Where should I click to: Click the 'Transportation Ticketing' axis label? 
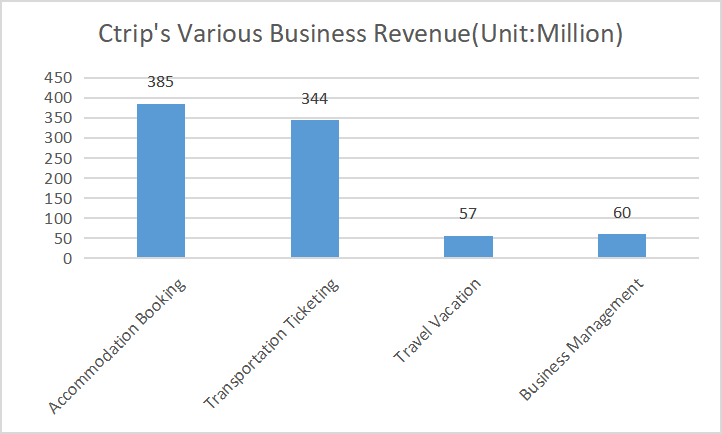point(272,344)
